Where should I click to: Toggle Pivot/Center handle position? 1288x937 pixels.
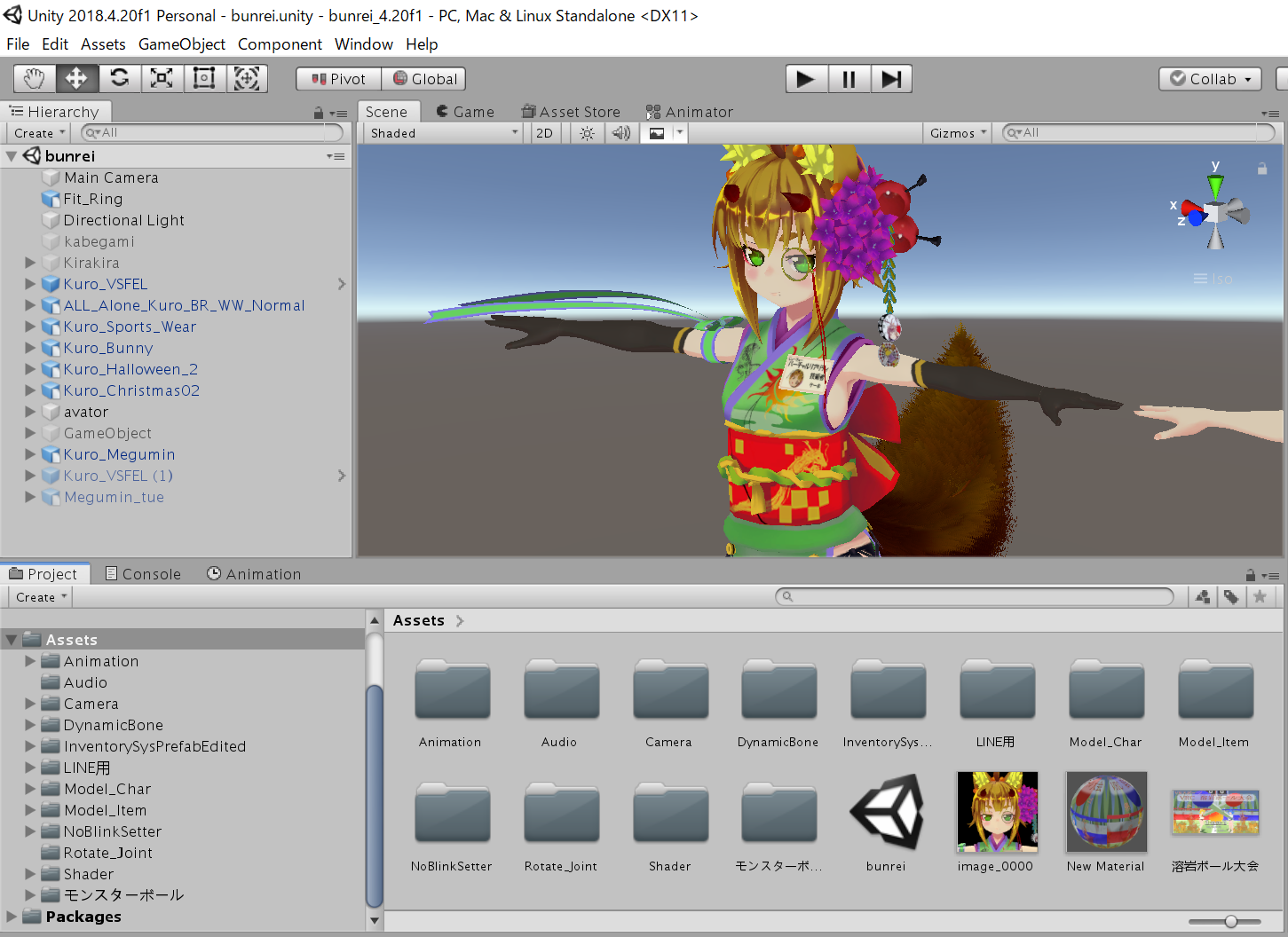click(338, 79)
